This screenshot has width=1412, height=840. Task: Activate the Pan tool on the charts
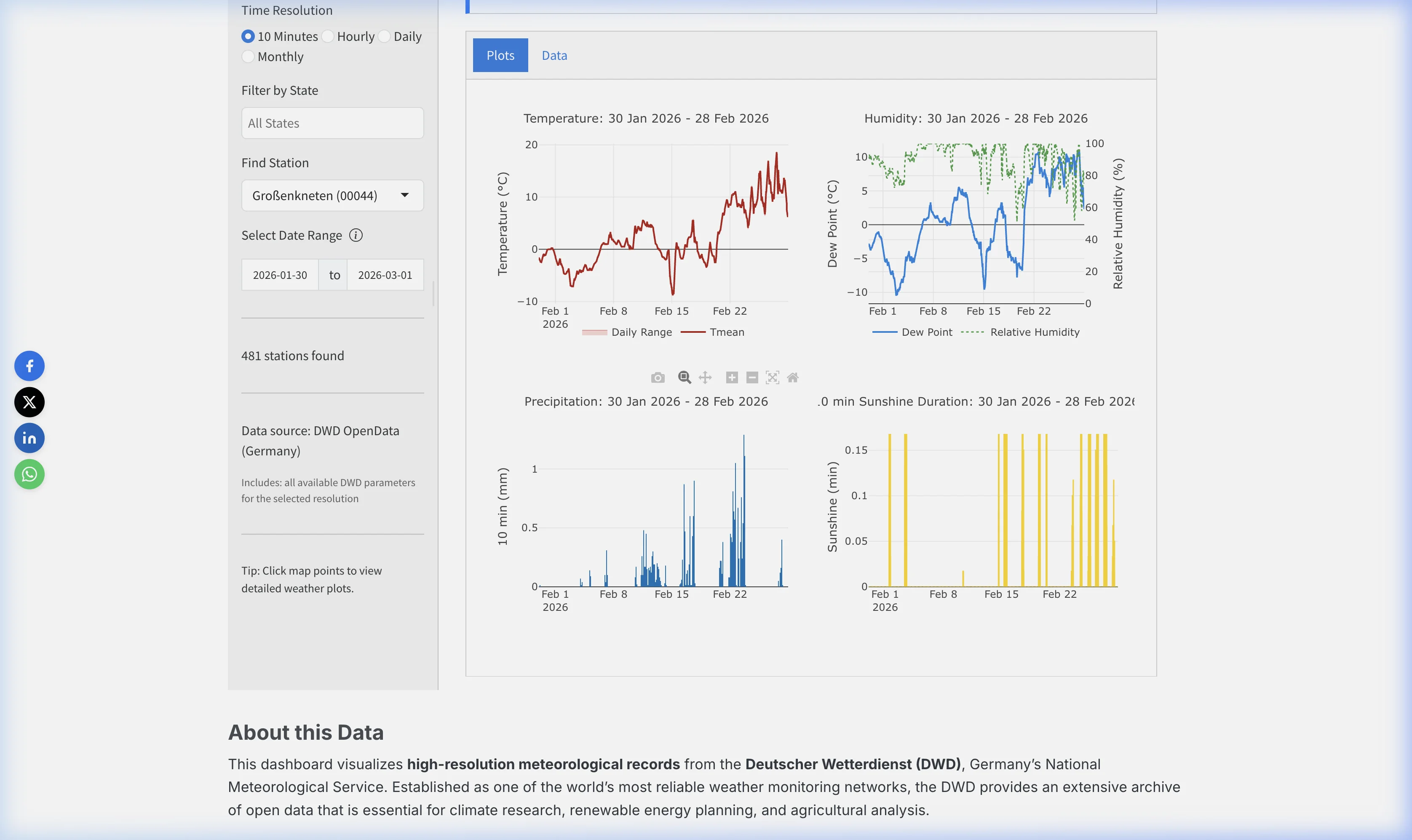point(705,377)
